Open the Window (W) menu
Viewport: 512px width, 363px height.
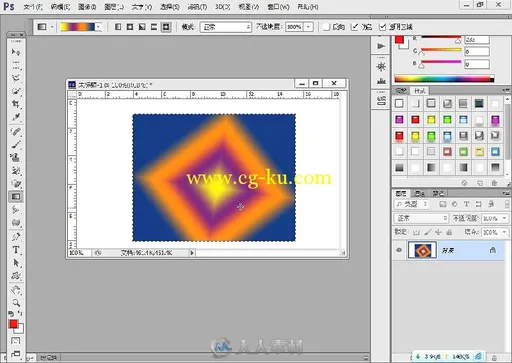point(278,7)
